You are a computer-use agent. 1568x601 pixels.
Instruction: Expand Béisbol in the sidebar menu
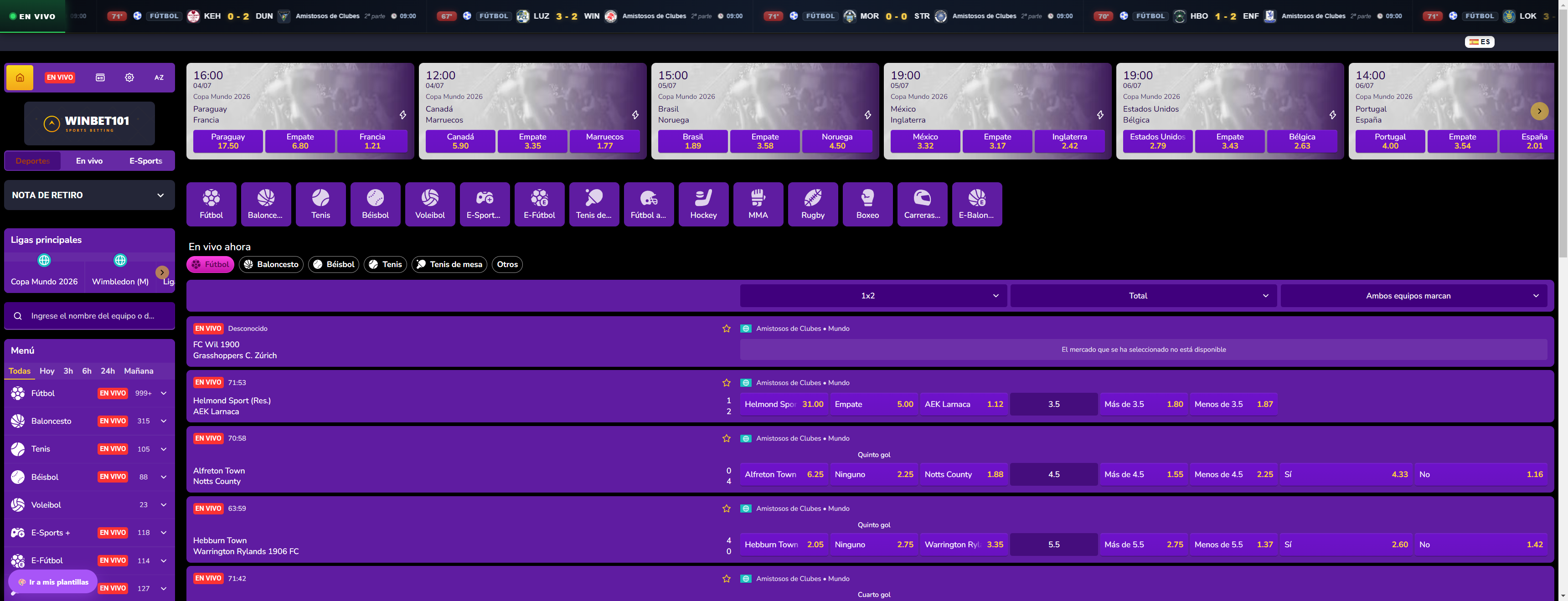(164, 477)
